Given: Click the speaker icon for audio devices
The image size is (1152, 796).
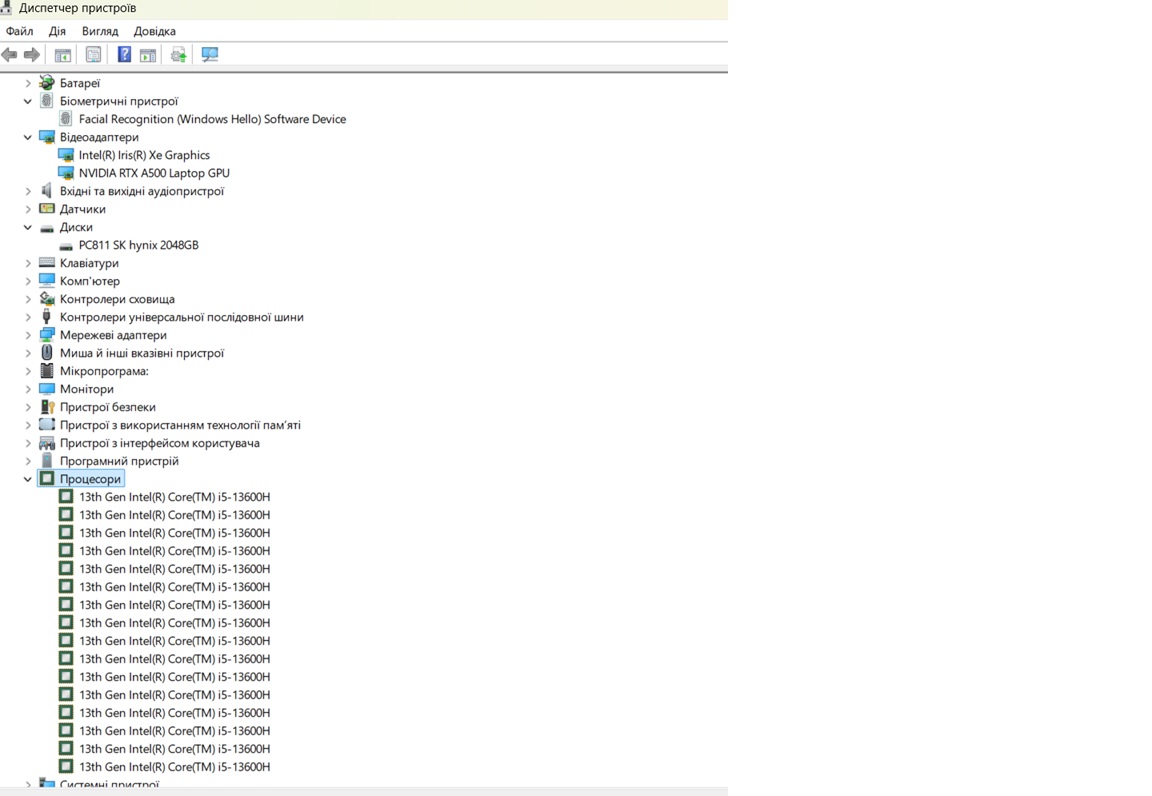Looking at the screenshot, I should point(47,191).
